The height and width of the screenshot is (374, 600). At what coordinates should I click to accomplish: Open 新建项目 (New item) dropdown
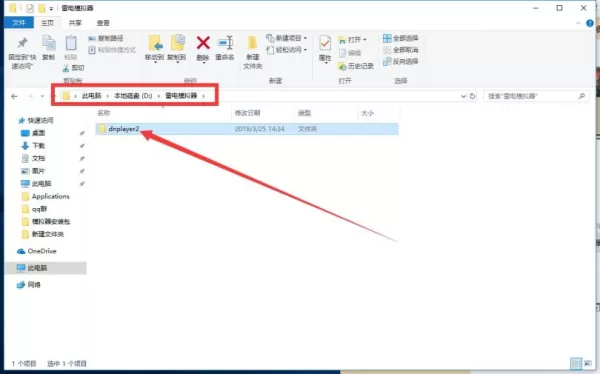[x=287, y=38]
